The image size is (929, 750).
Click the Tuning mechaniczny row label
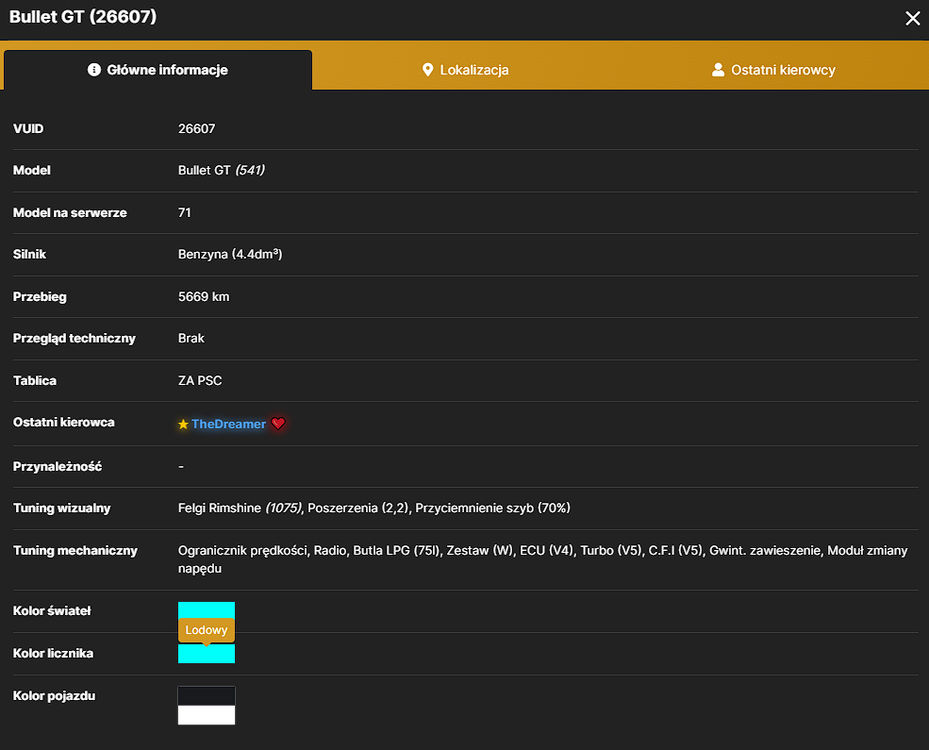75,551
